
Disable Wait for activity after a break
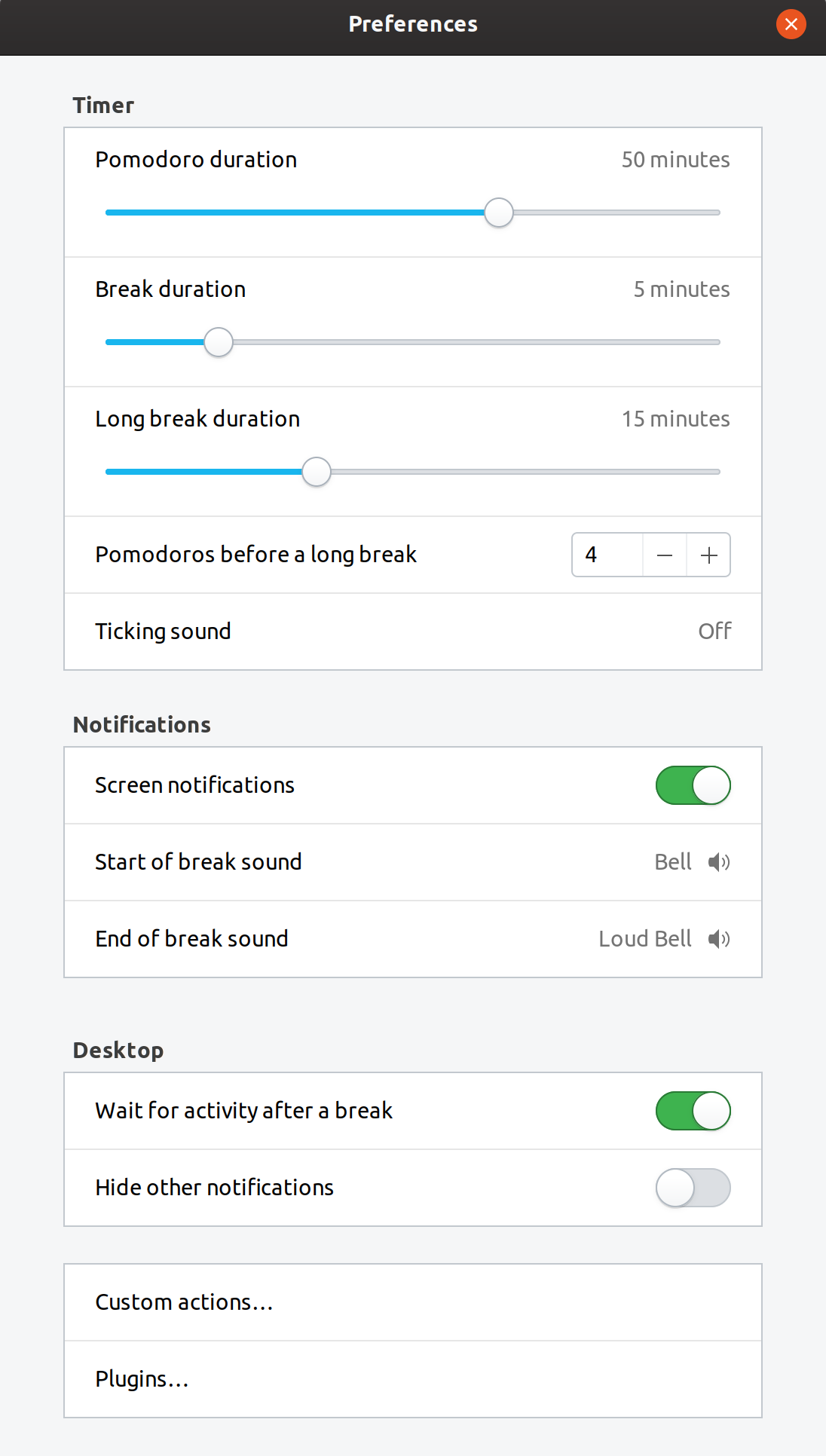pos(693,1111)
